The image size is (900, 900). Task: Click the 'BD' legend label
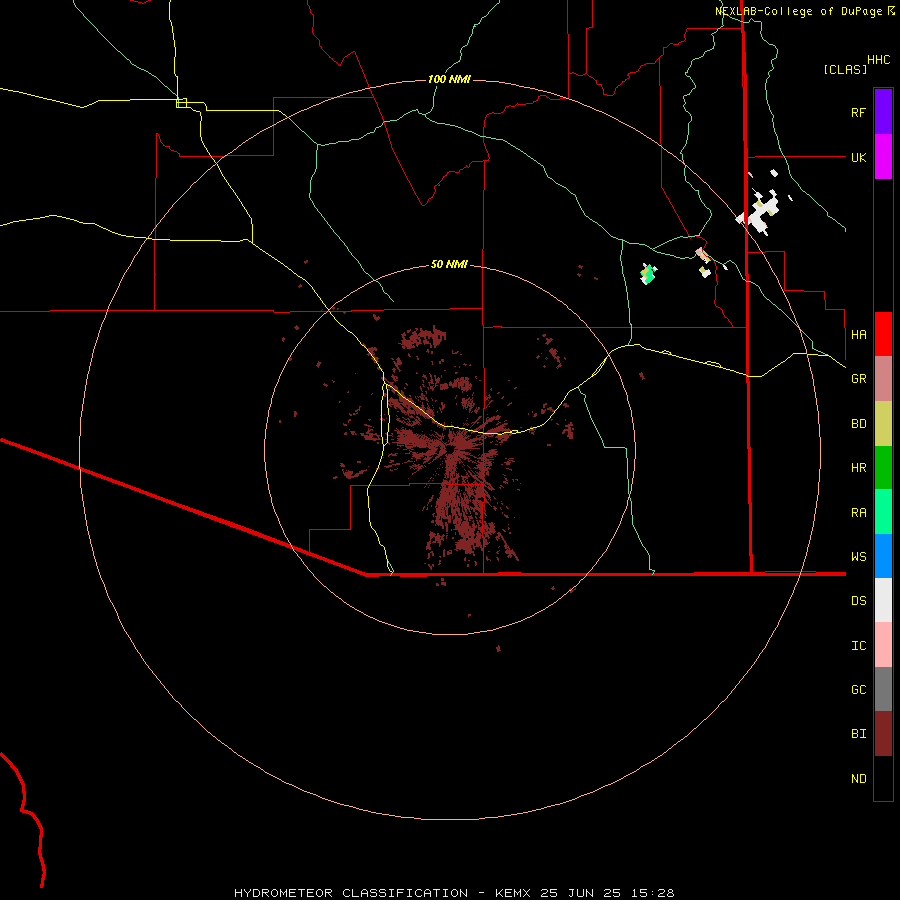tap(858, 424)
